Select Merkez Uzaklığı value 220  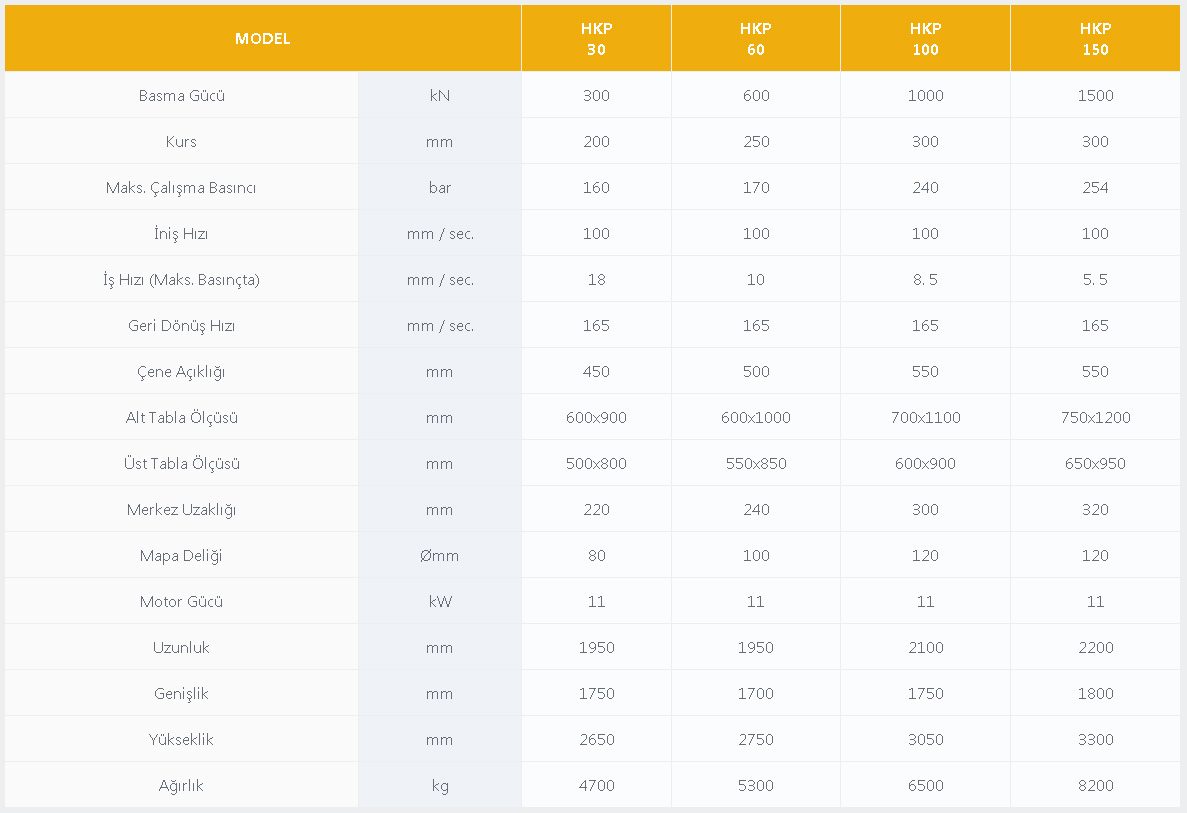pos(597,509)
